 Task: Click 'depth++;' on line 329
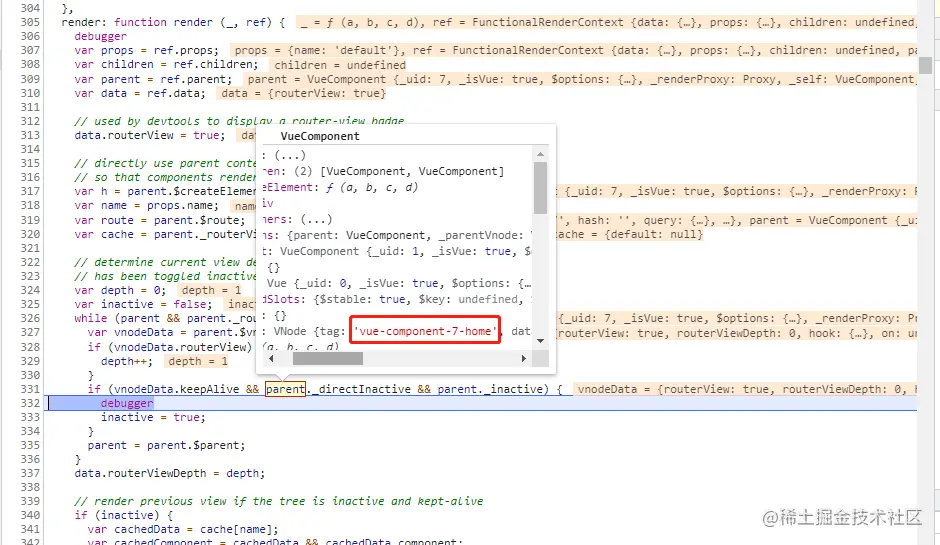(x=126, y=361)
